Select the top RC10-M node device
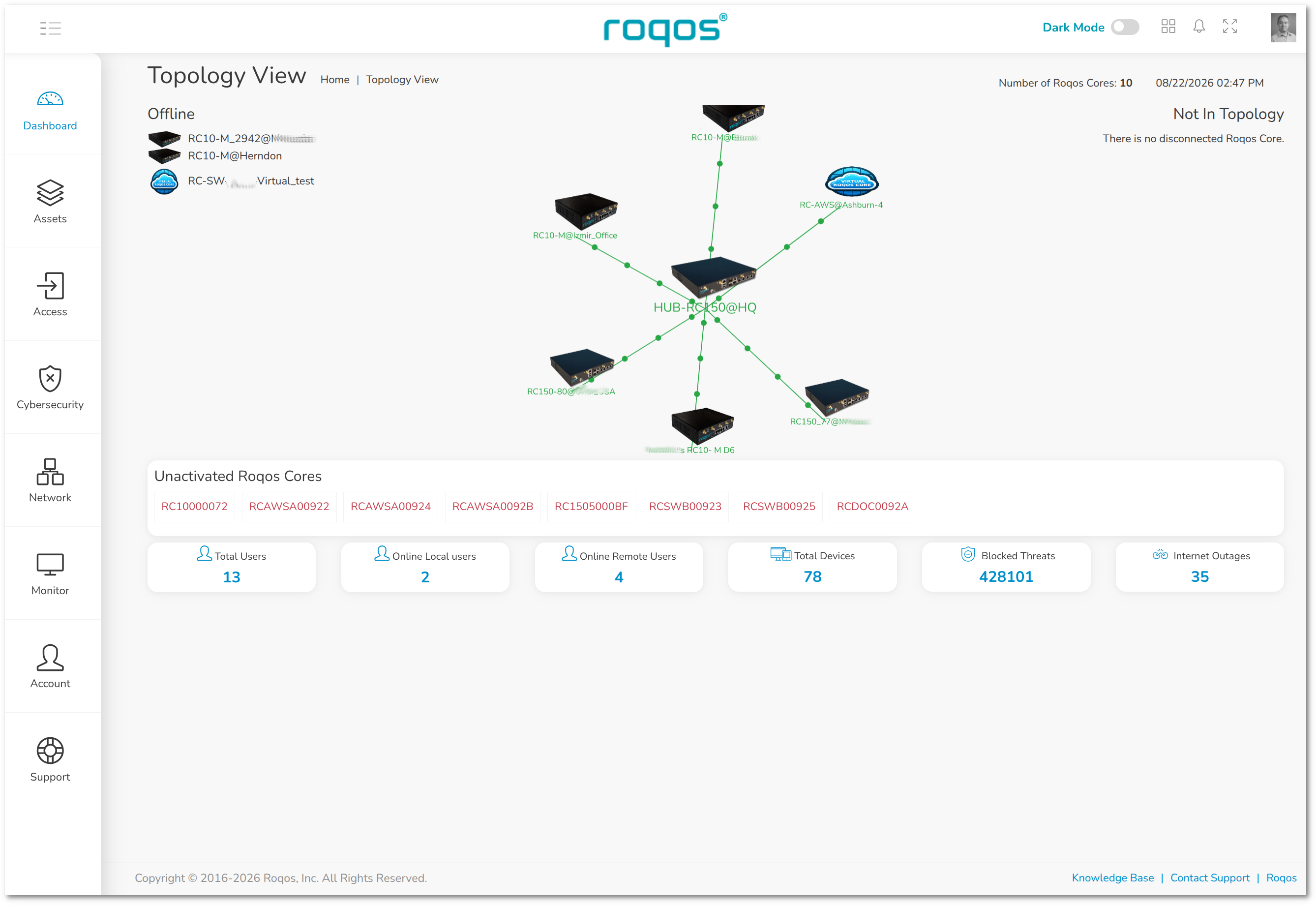The height and width of the screenshot is (905, 1316). [733, 118]
